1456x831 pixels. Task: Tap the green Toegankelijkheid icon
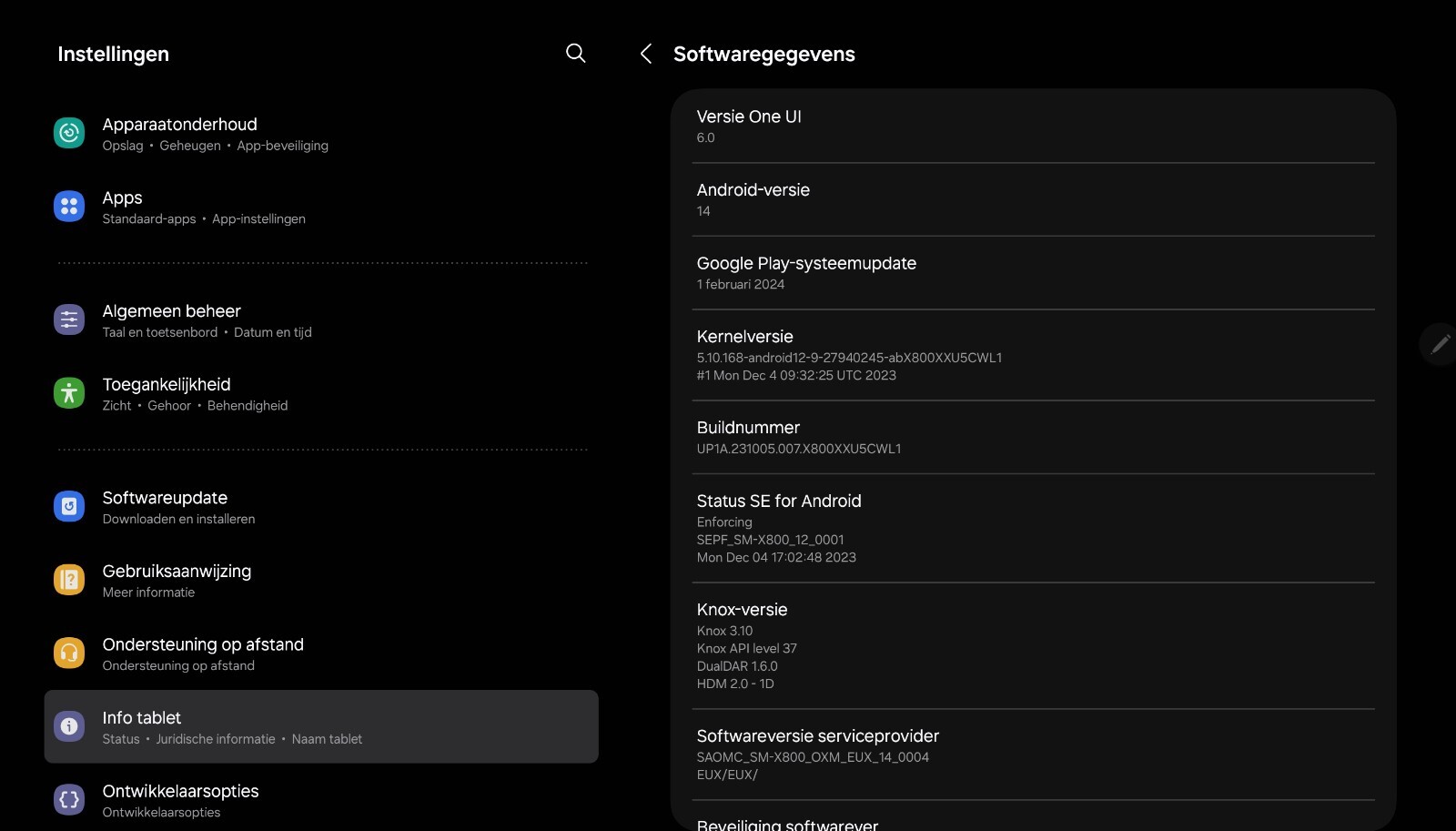tap(69, 393)
